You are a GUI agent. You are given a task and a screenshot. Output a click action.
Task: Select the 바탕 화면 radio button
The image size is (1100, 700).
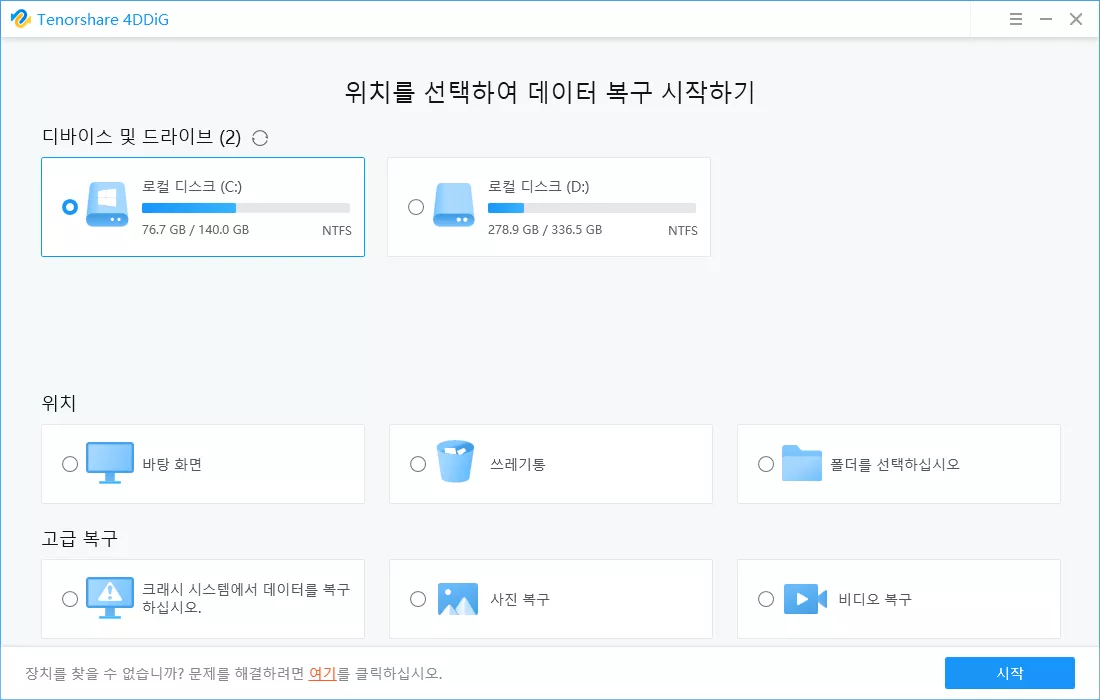(x=70, y=464)
